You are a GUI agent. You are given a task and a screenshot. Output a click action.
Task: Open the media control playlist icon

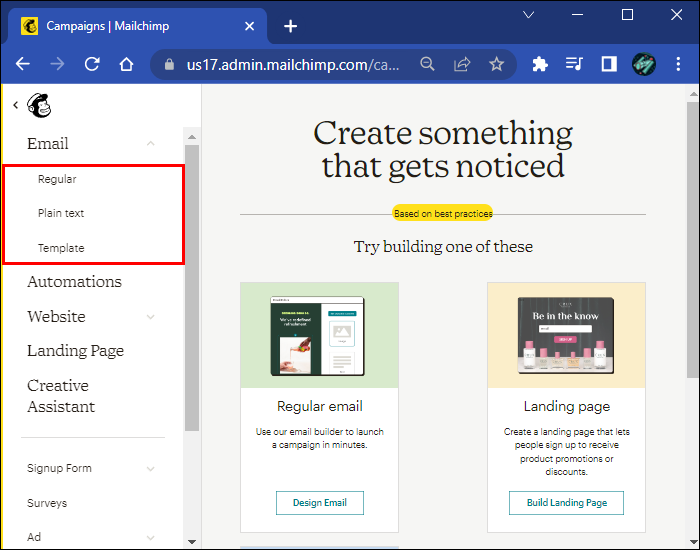pos(574,64)
